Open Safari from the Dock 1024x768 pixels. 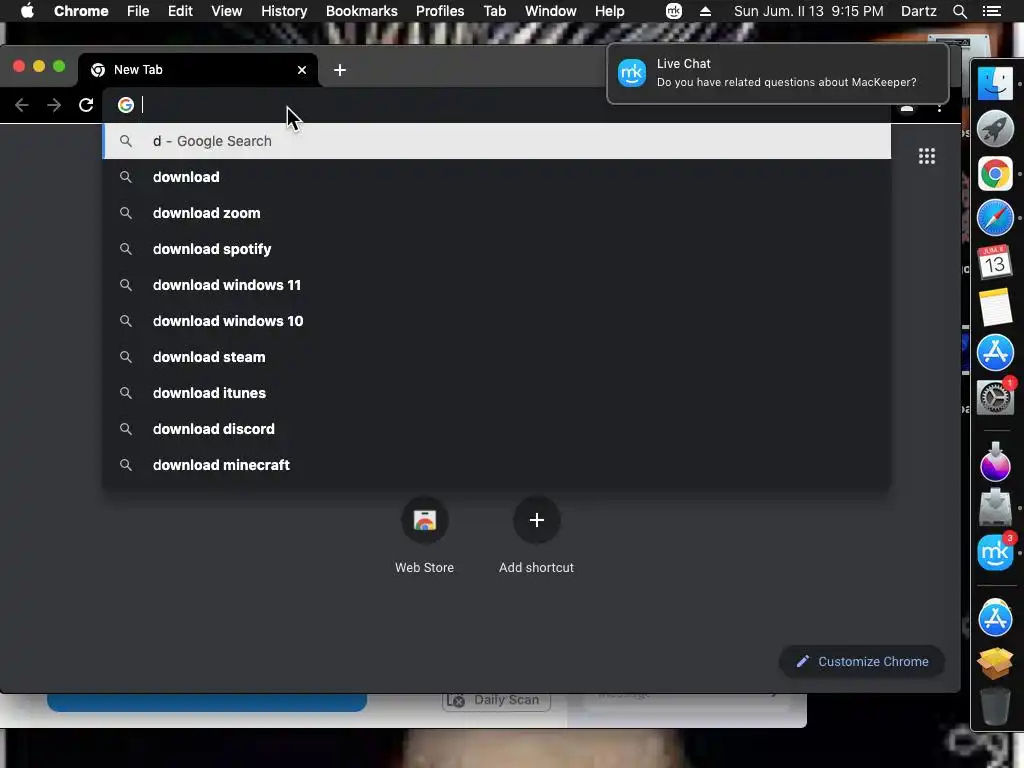coord(995,217)
